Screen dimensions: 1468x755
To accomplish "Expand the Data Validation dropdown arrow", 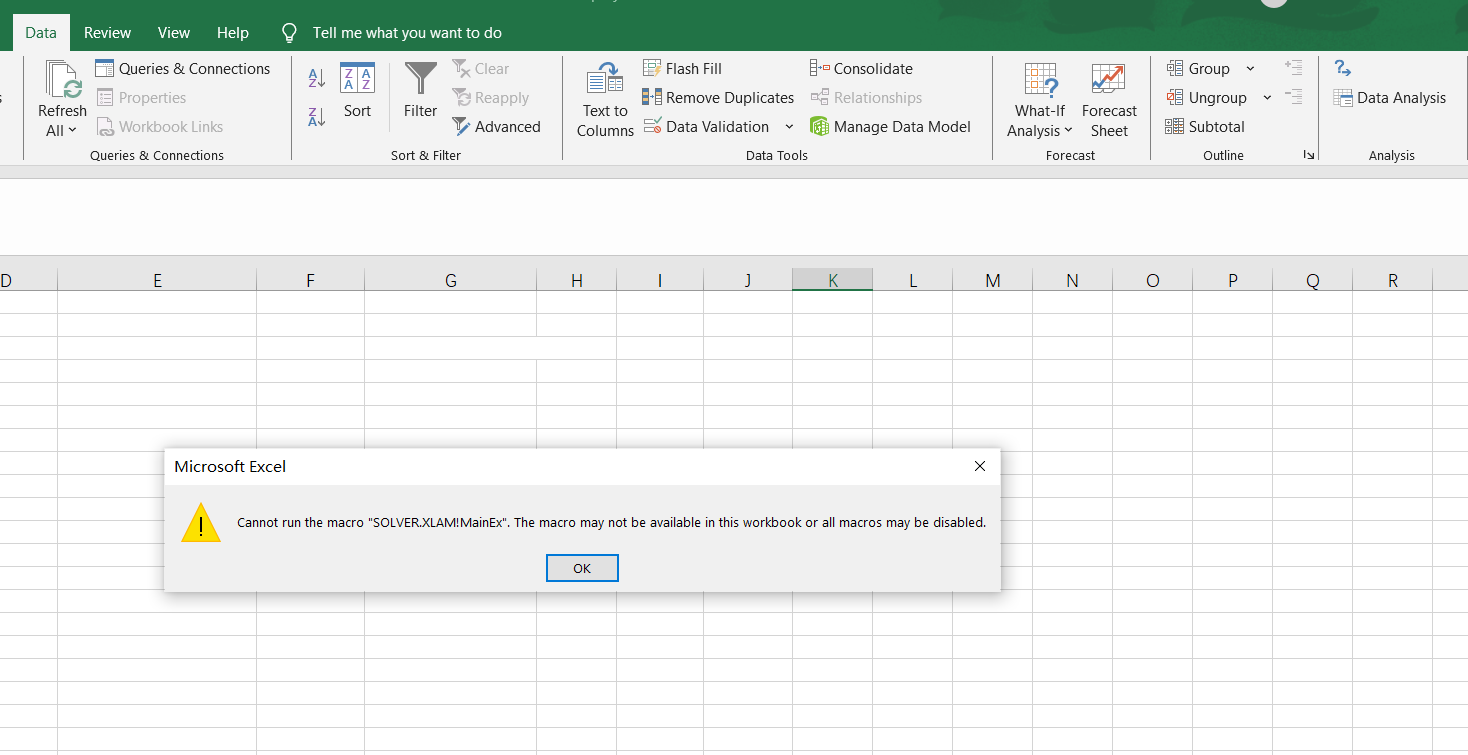I will tap(789, 126).
